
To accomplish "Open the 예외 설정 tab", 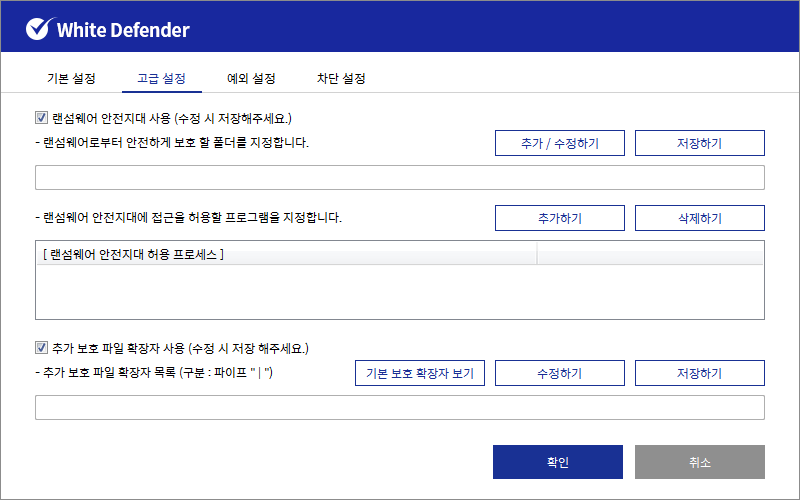I will (x=251, y=78).
